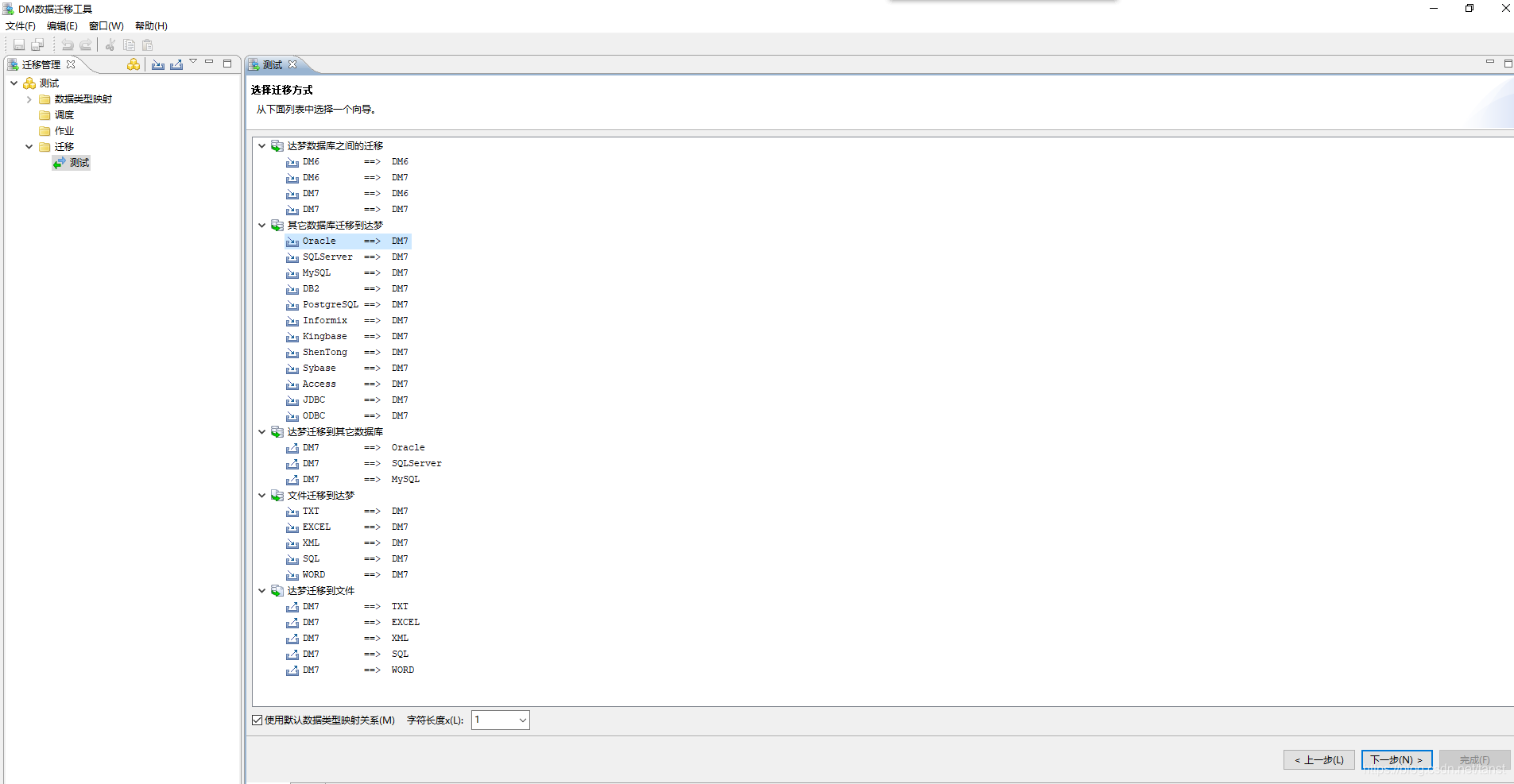Collapse 达梦迁移到文件 group
Viewport: 1514px width, 784px height.
[x=261, y=591]
